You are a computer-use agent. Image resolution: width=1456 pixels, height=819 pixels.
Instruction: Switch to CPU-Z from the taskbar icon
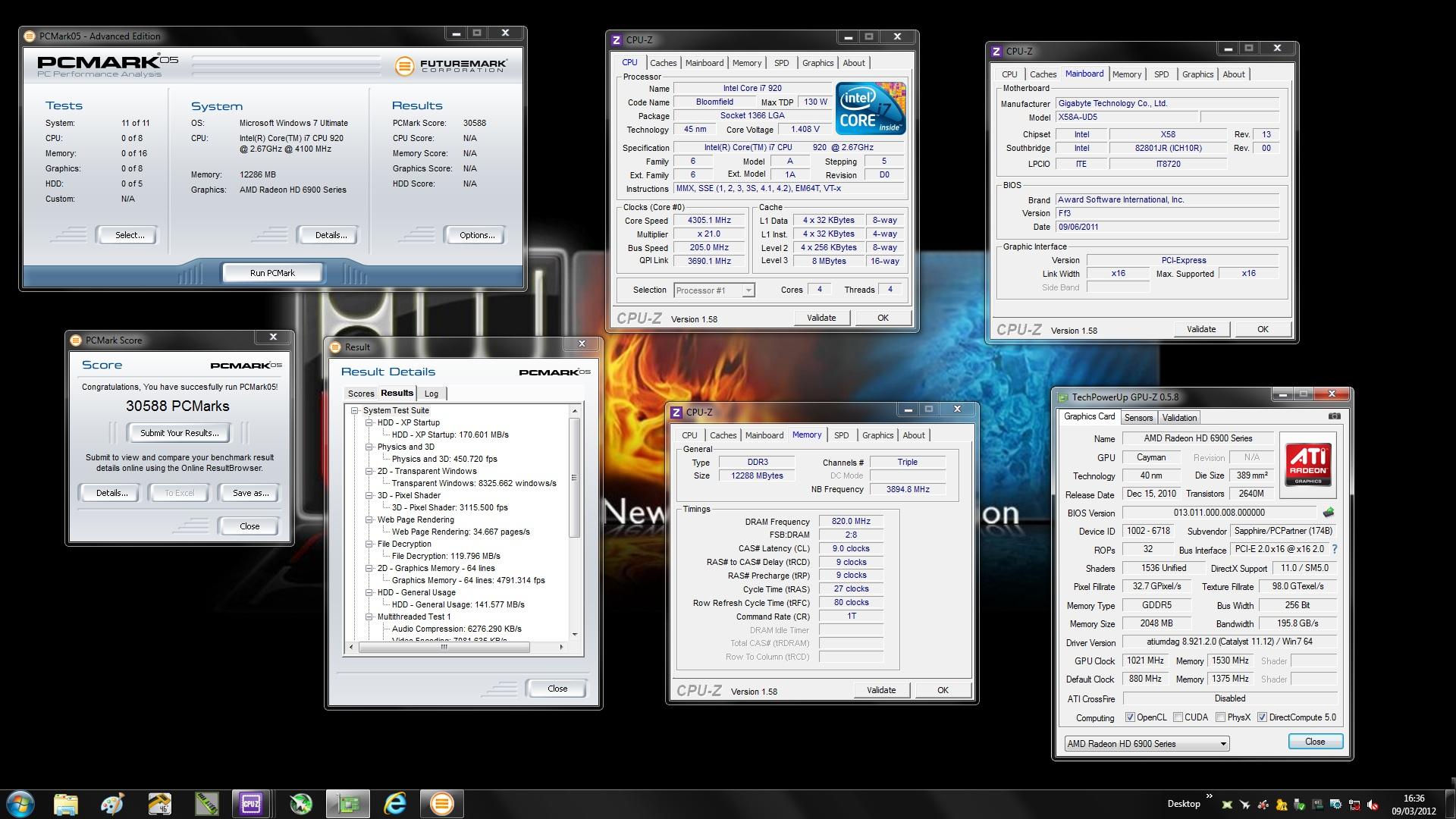click(251, 804)
